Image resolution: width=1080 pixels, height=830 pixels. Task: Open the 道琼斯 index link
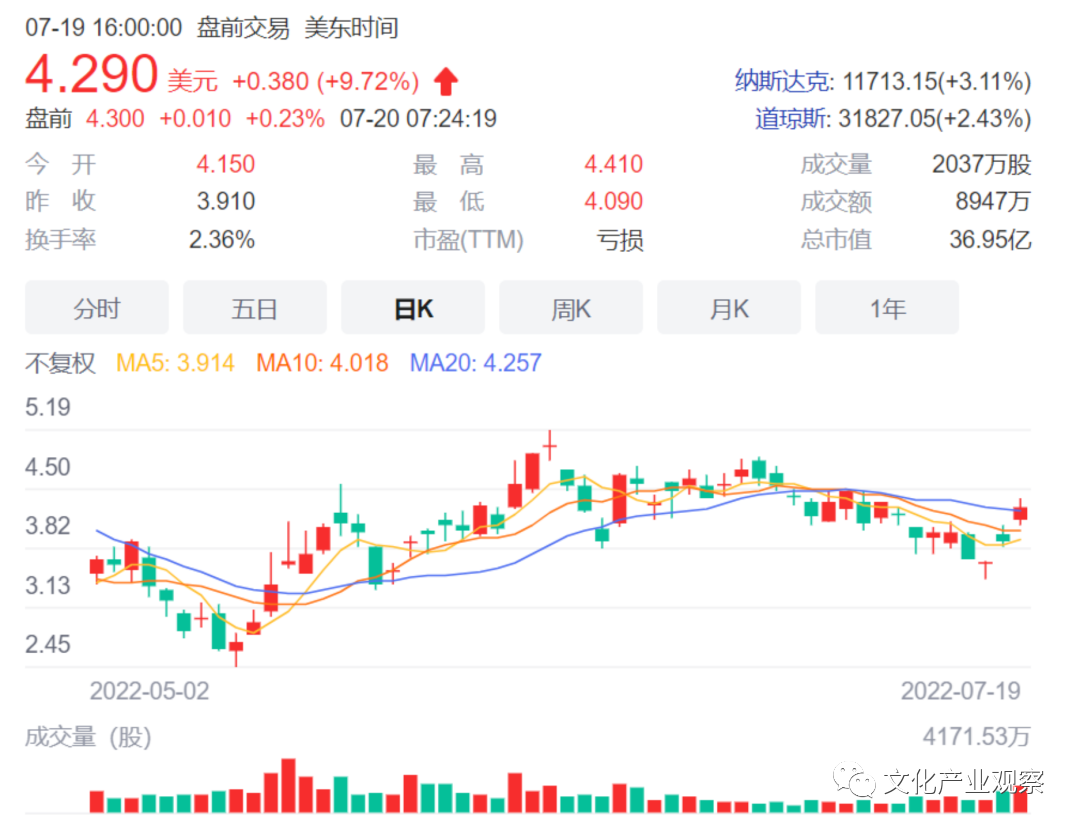791,119
